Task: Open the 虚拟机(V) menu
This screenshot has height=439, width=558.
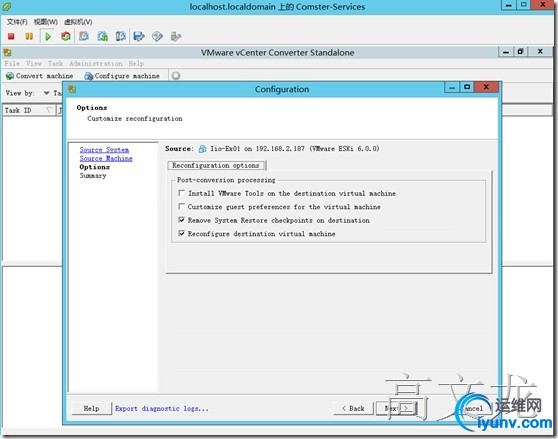Action: tap(78, 22)
